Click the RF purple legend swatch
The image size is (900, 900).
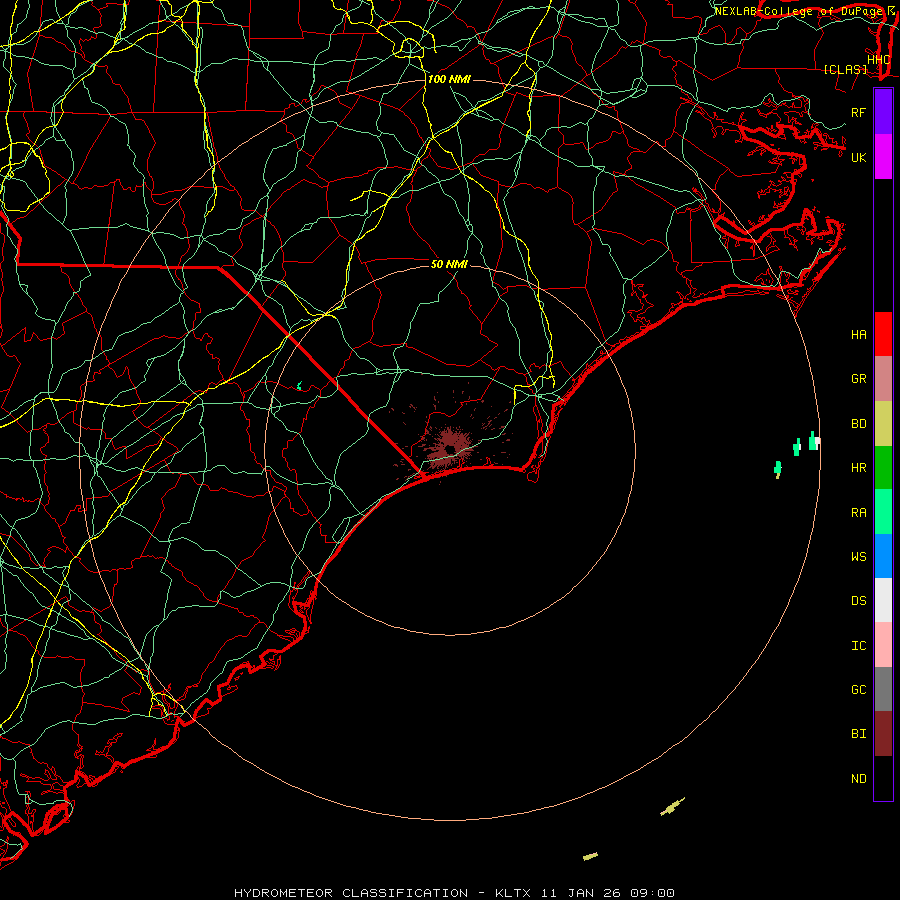pos(883,112)
